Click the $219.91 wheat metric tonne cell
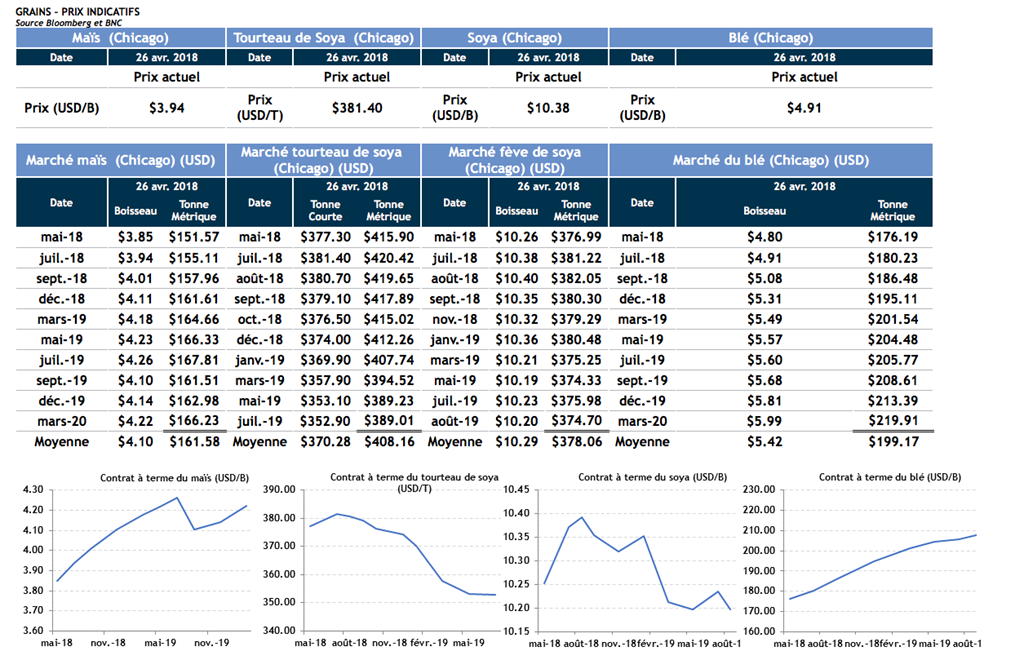The image size is (1024, 660). click(x=892, y=421)
